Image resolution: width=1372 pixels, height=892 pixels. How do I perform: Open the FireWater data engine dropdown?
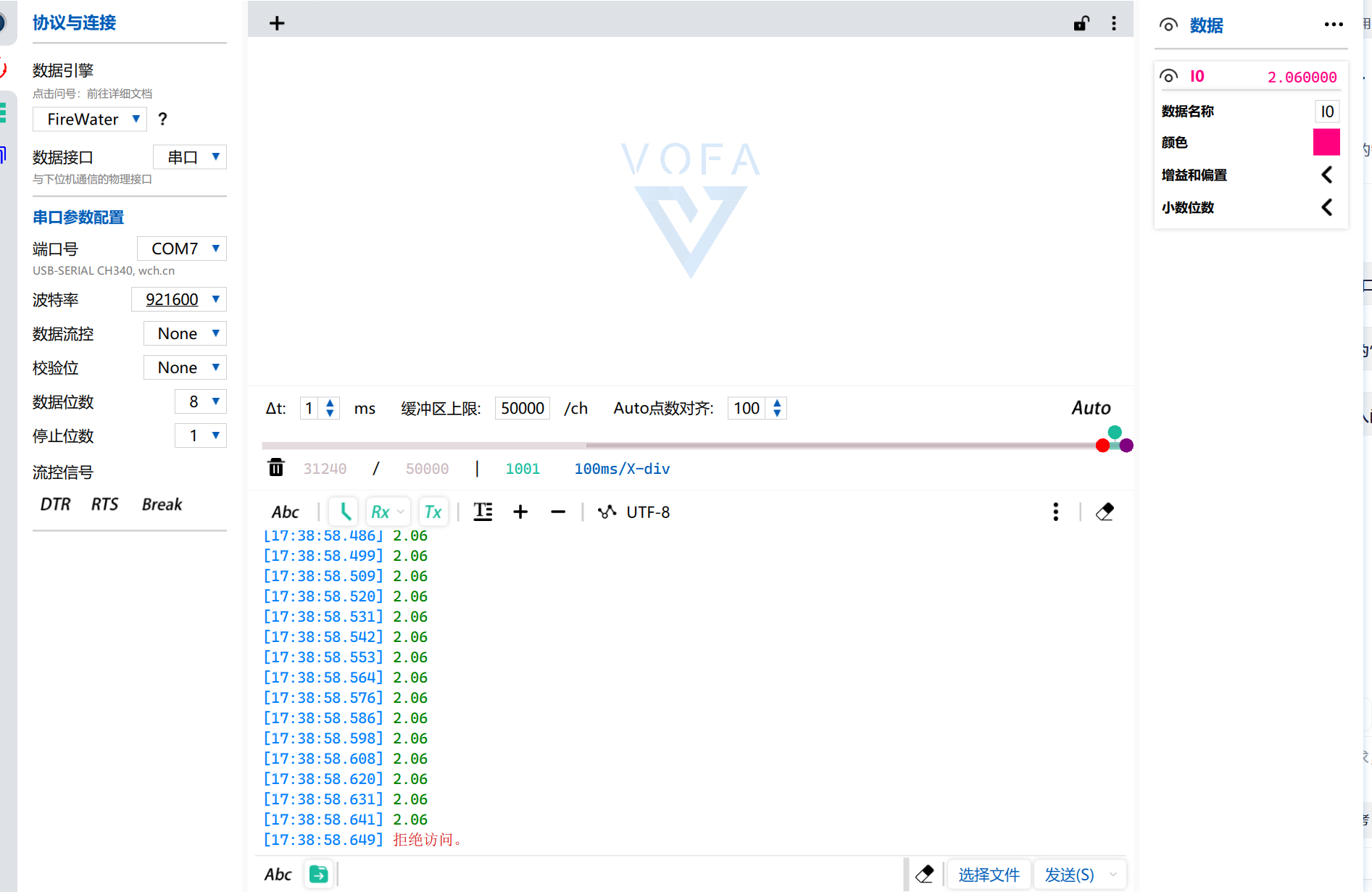tap(90, 119)
